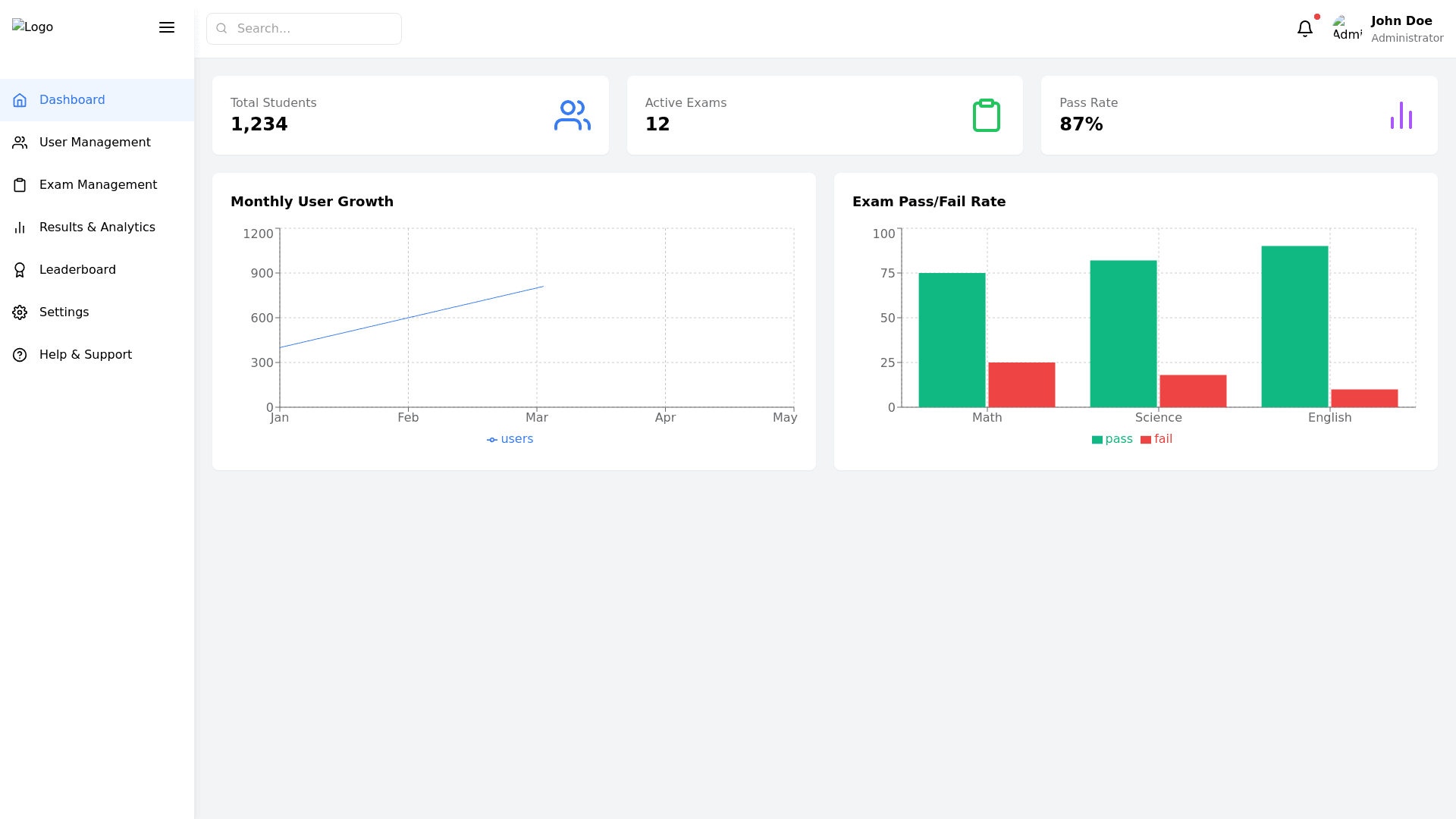Click the green Science pass bar

(x=1123, y=334)
